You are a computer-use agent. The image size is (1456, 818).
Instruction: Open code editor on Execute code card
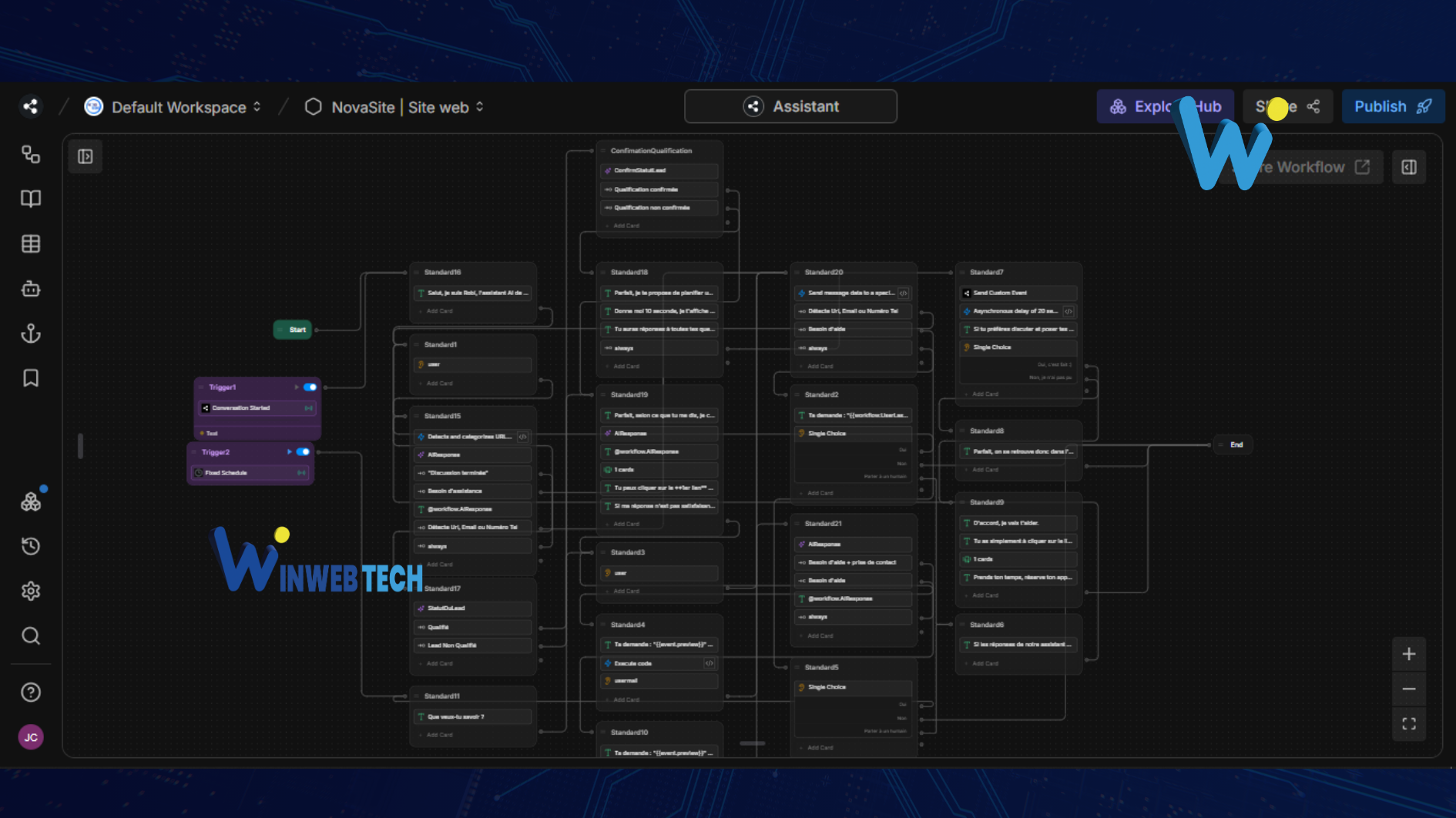coord(710,663)
